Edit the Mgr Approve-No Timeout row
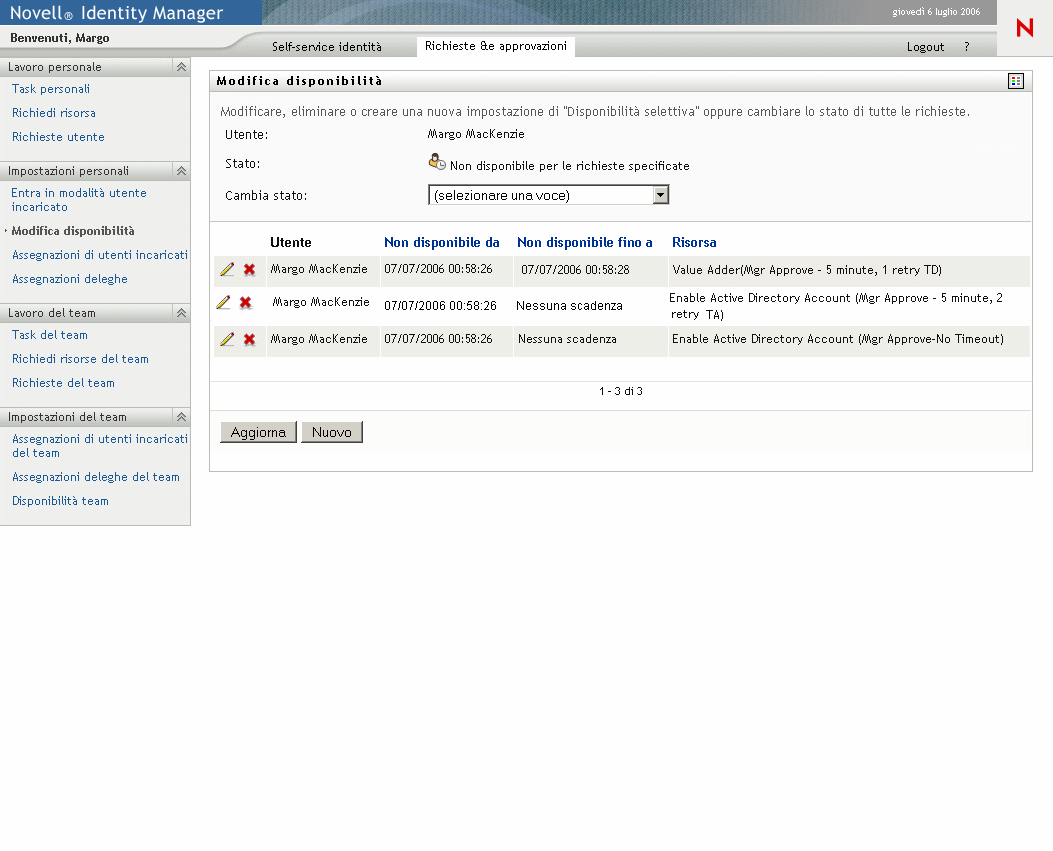Screen dimensions: 1053x851 click(x=227, y=339)
